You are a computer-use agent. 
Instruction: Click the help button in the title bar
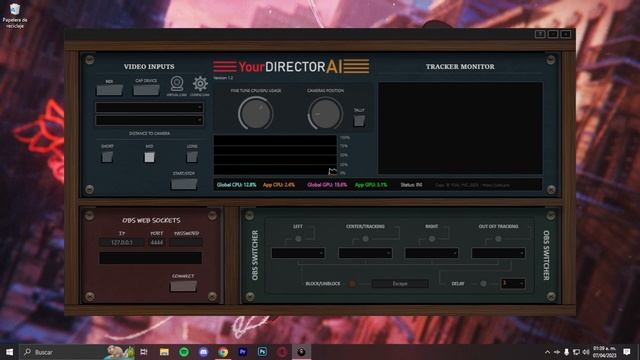click(x=540, y=34)
